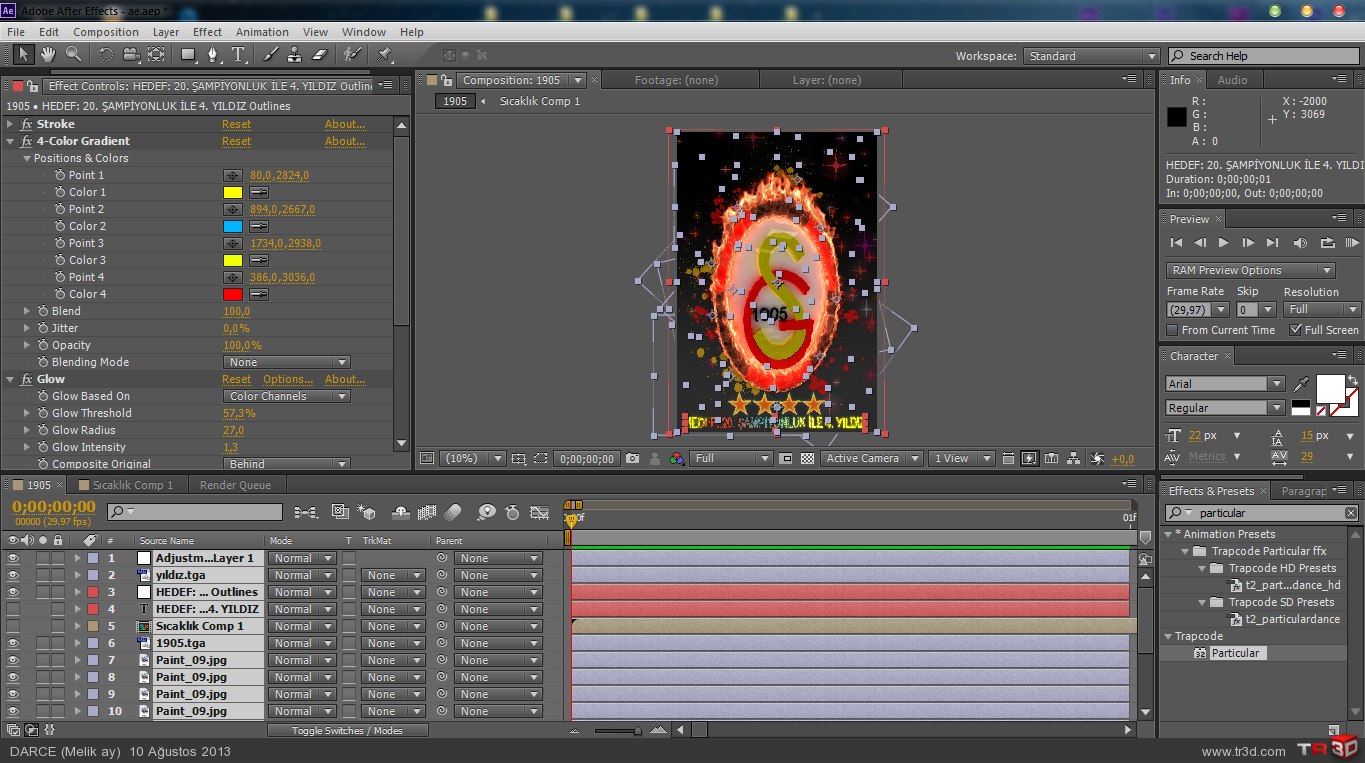Select the Horizontal Type tool
Image resolution: width=1365 pixels, height=763 pixels.
239,54
